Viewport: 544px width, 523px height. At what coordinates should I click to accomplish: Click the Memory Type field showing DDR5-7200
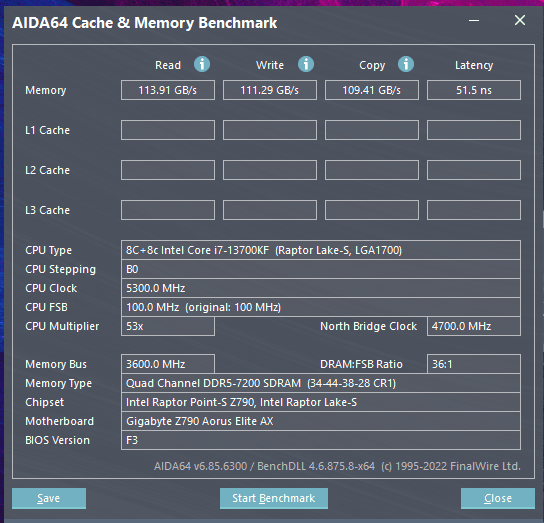point(321,383)
